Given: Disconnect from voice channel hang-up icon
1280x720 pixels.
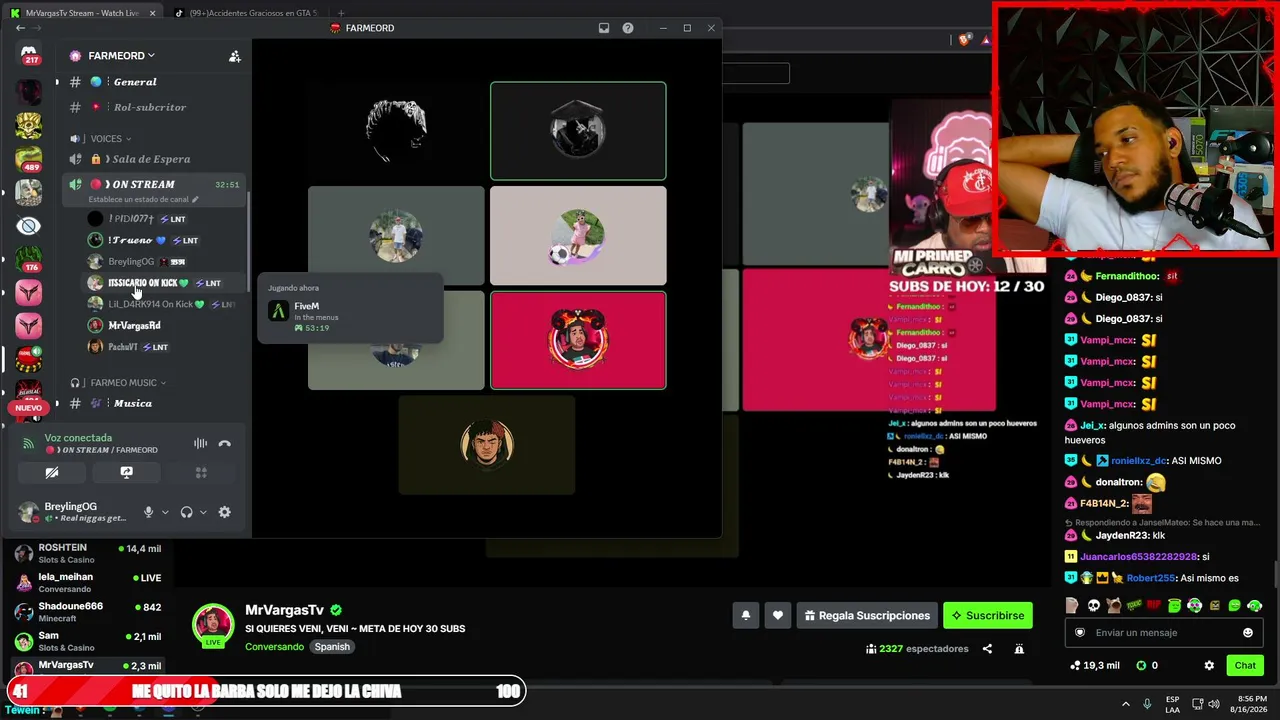Looking at the screenshot, I should point(225,444).
